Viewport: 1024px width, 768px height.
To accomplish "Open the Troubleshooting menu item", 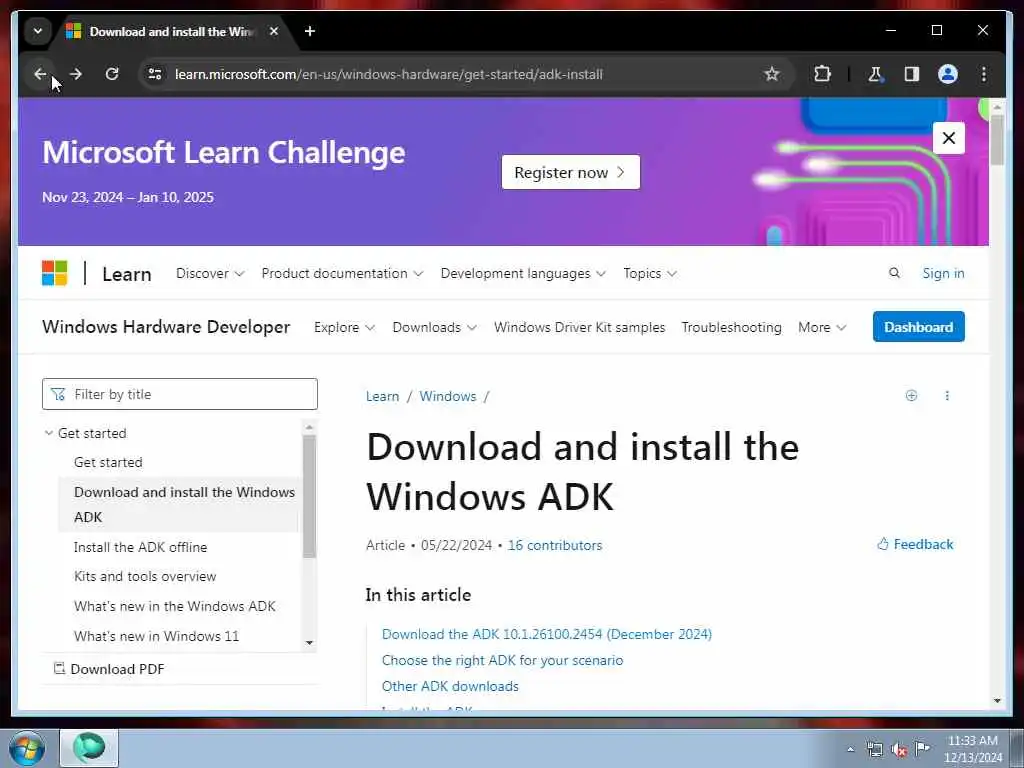I will click(x=731, y=327).
